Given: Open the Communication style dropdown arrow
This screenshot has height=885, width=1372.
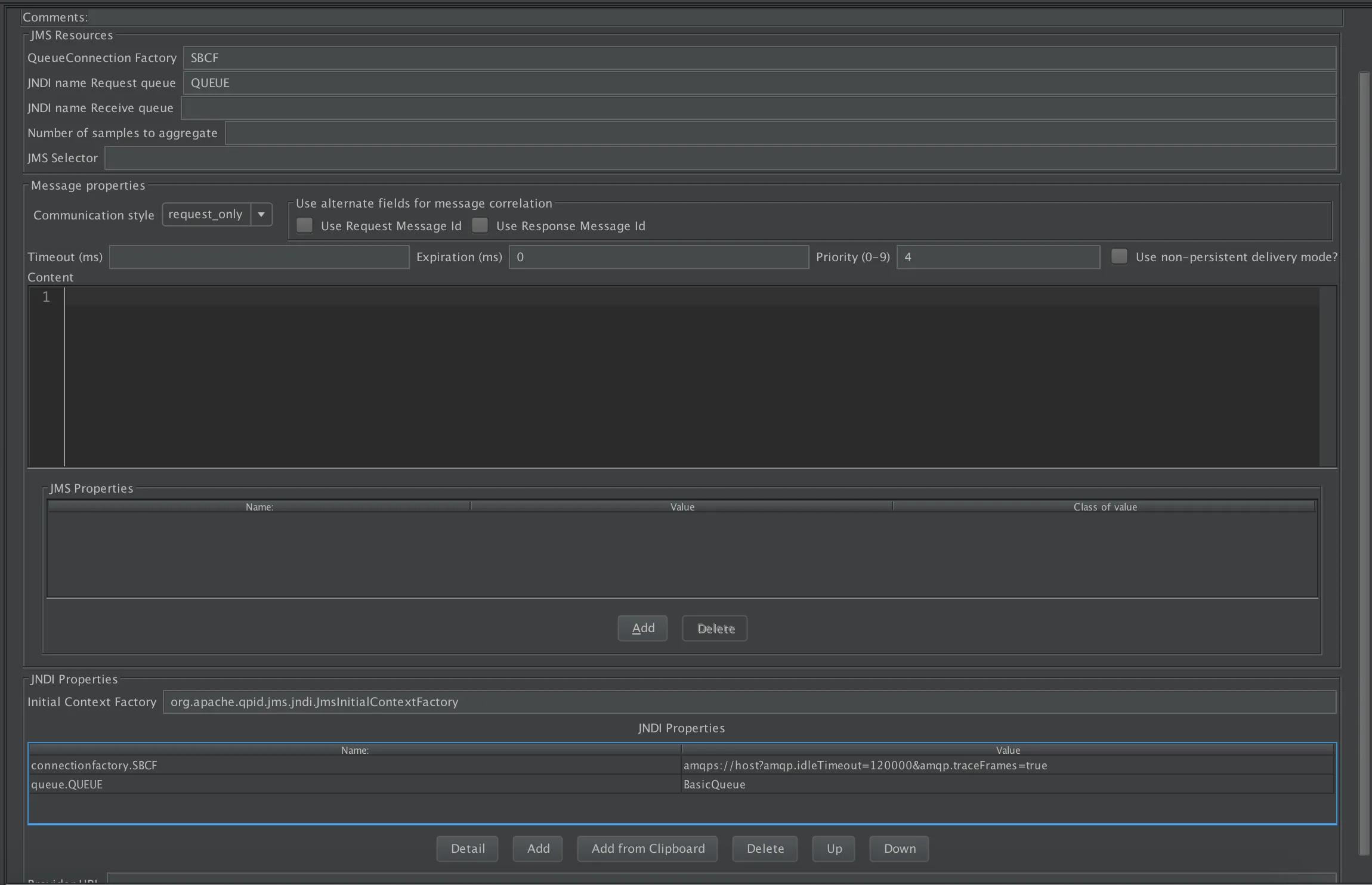Looking at the screenshot, I should point(261,215).
